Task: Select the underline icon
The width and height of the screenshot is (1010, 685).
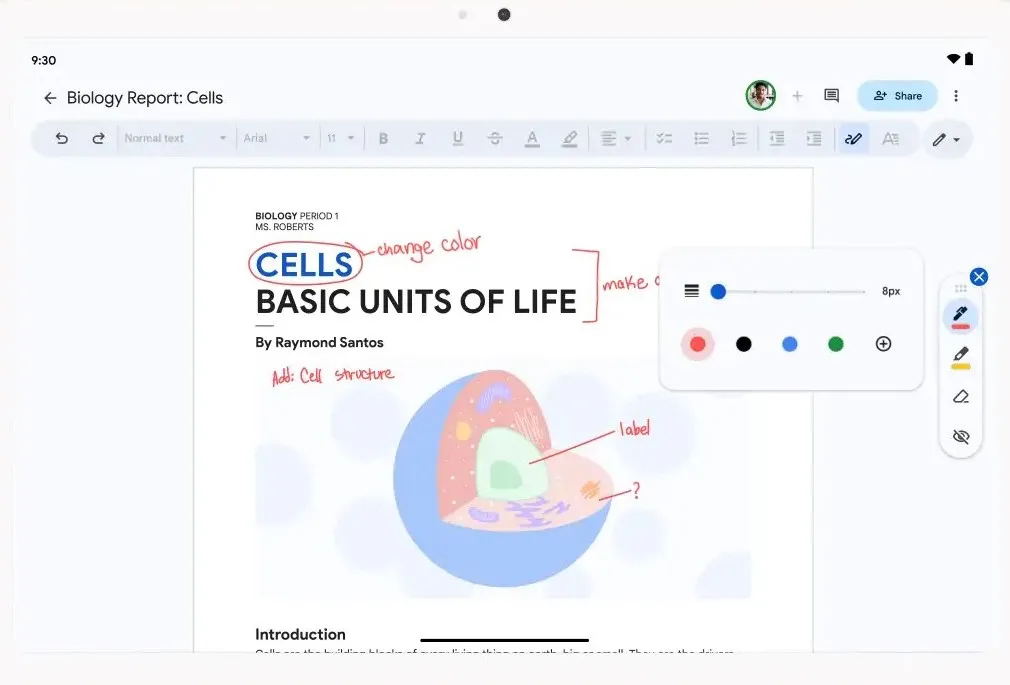Action: 457,138
